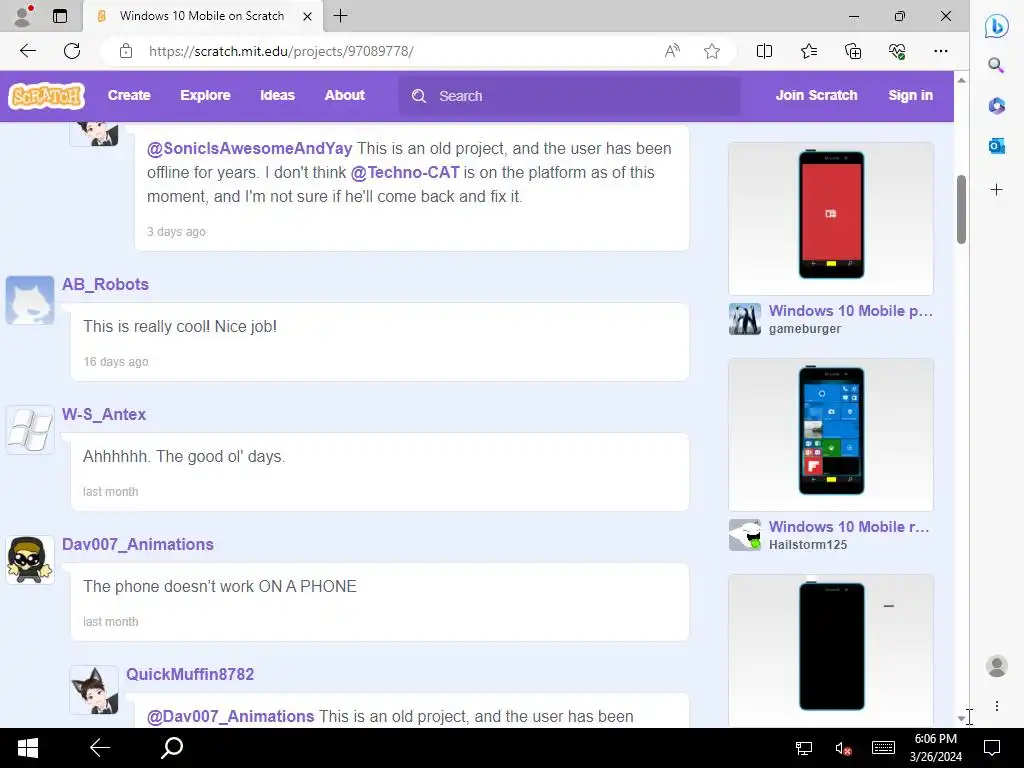Open the Windows Start menu

tap(27, 748)
